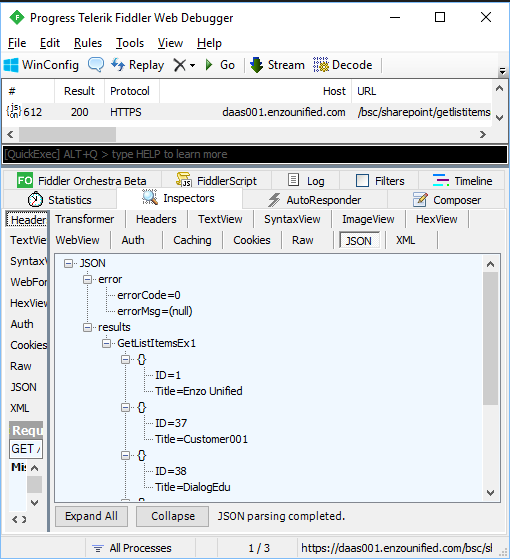Open the Rules menu

click(x=88, y=43)
